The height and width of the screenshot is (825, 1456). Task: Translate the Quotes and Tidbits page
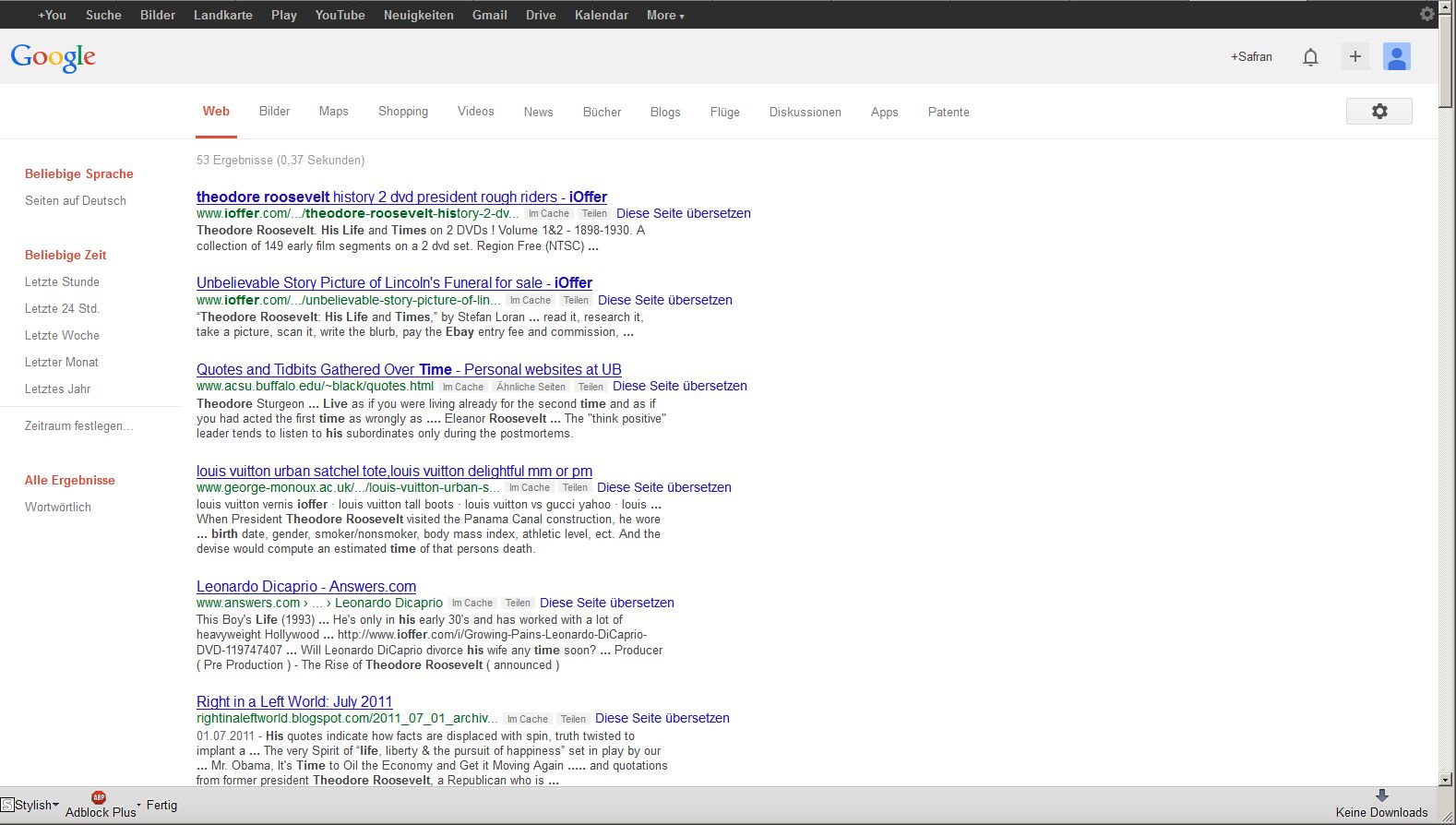[680, 386]
